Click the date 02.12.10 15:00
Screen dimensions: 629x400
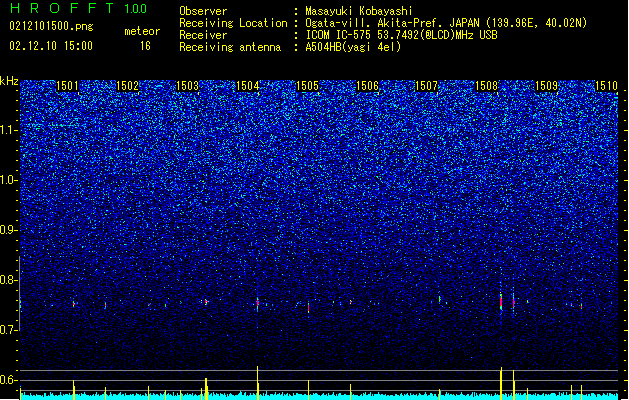[51, 46]
